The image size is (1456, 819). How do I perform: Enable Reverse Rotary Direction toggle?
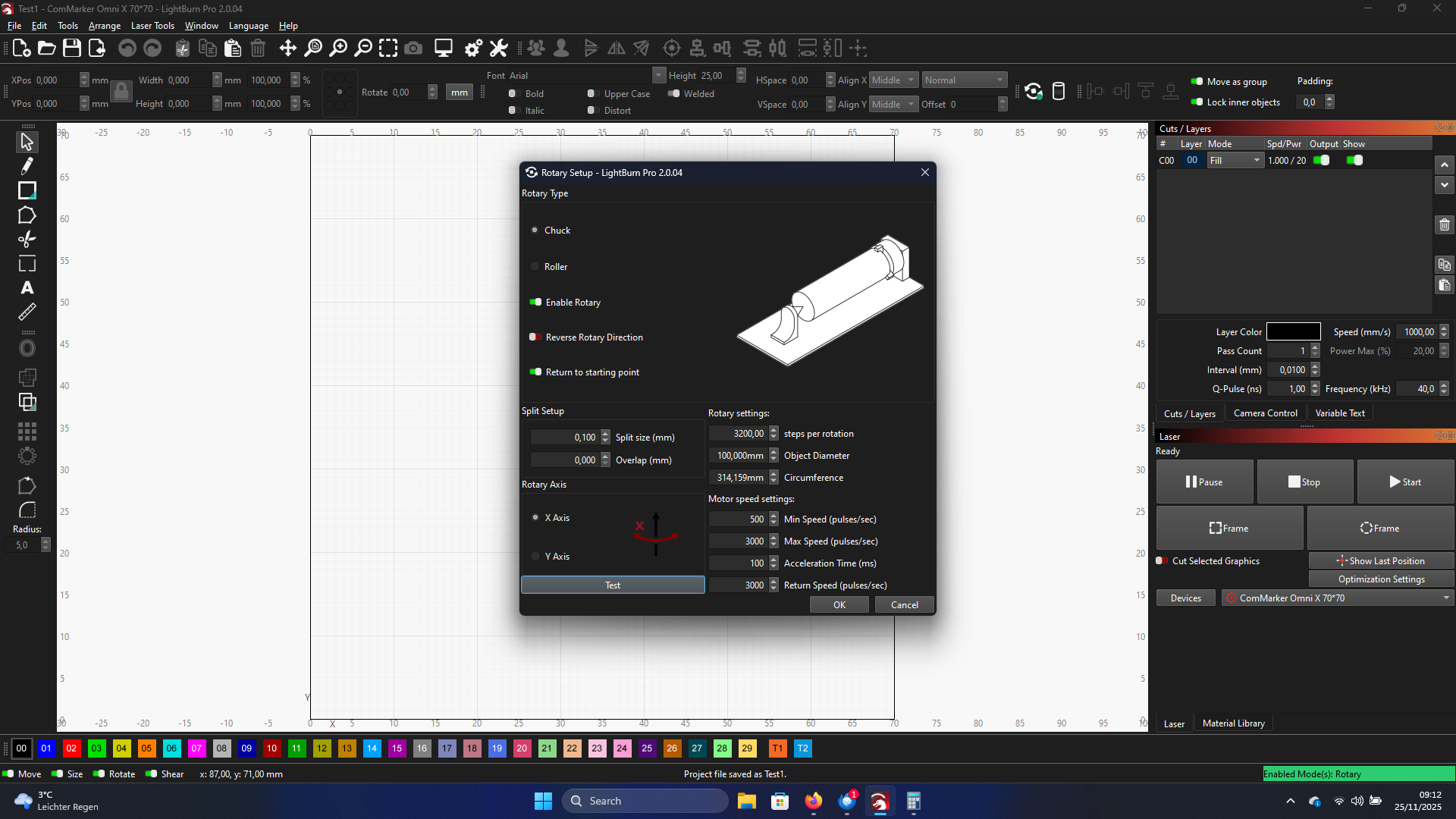pyautogui.click(x=535, y=337)
